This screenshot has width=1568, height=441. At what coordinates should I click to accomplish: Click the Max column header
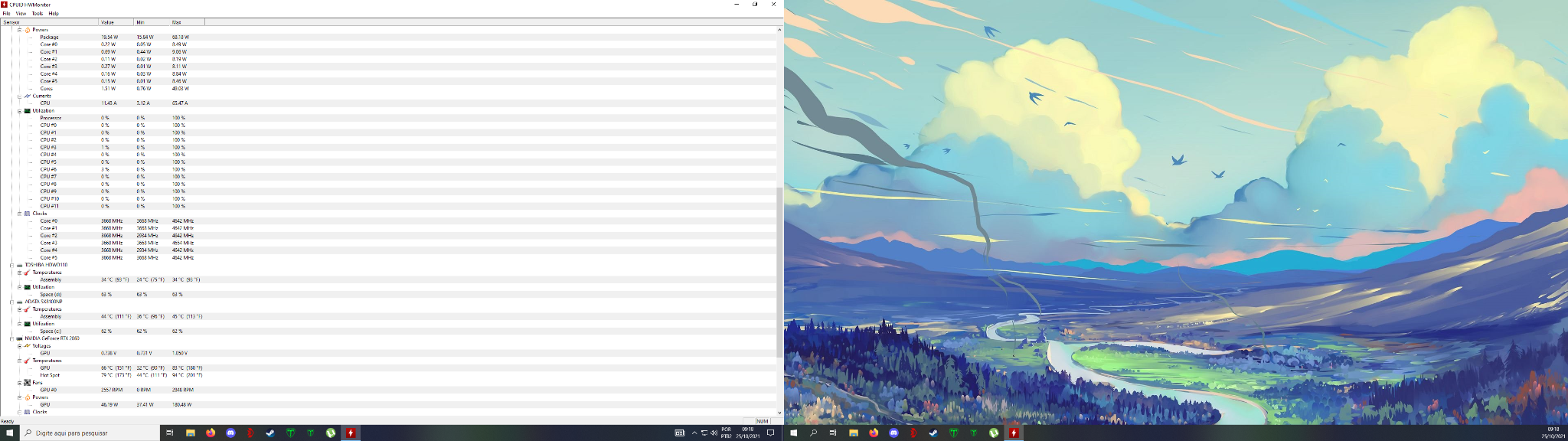tap(187, 22)
